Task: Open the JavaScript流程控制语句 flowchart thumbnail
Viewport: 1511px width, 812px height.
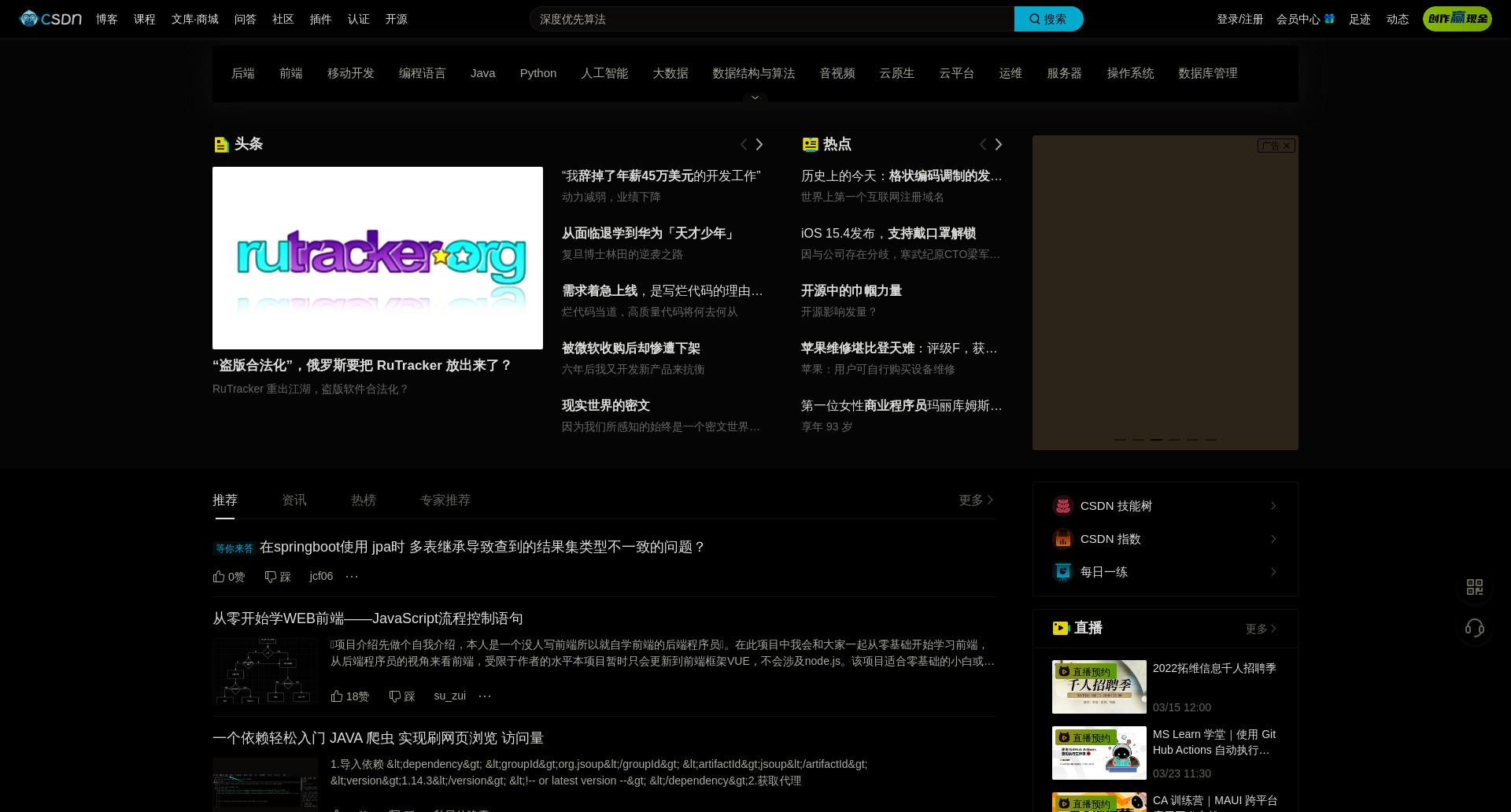Action: tap(265, 671)
